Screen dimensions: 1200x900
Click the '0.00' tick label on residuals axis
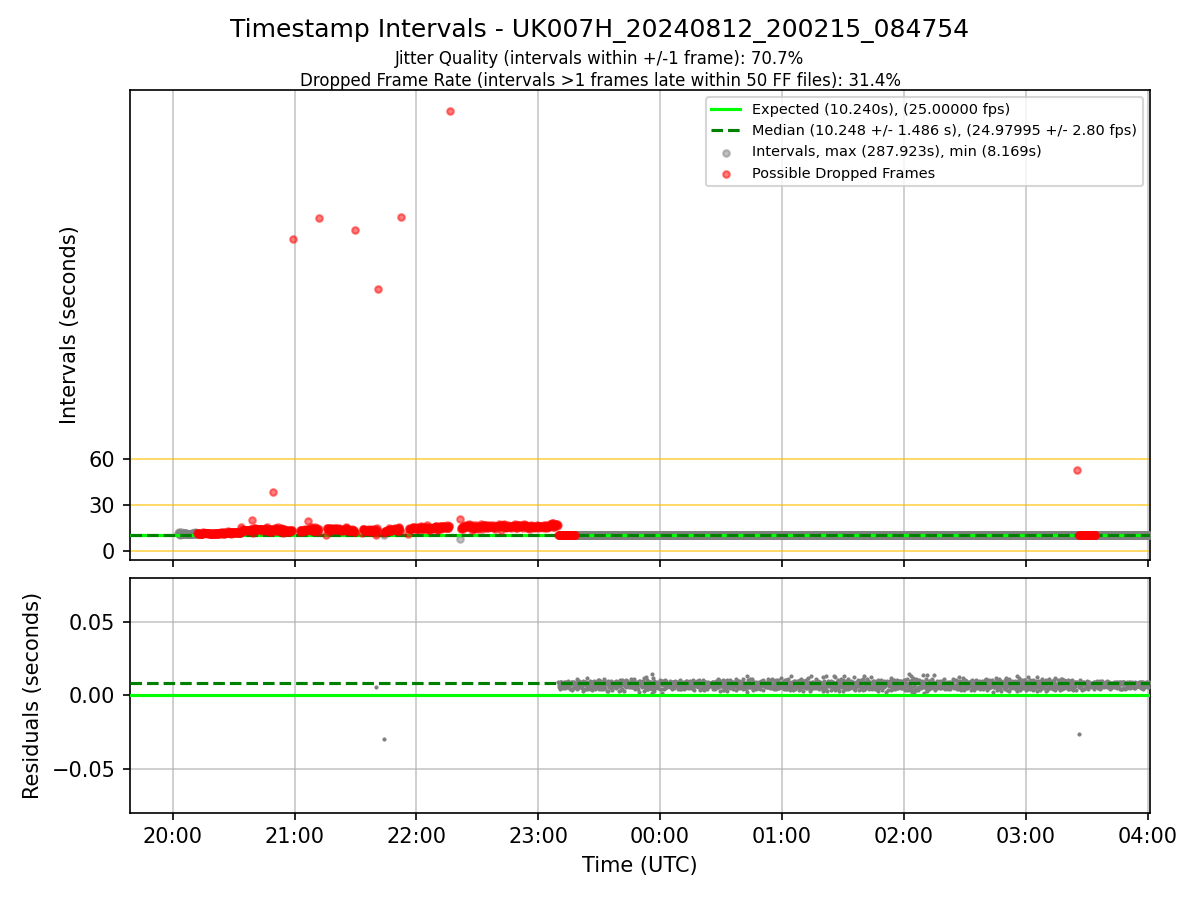(94, 696)
